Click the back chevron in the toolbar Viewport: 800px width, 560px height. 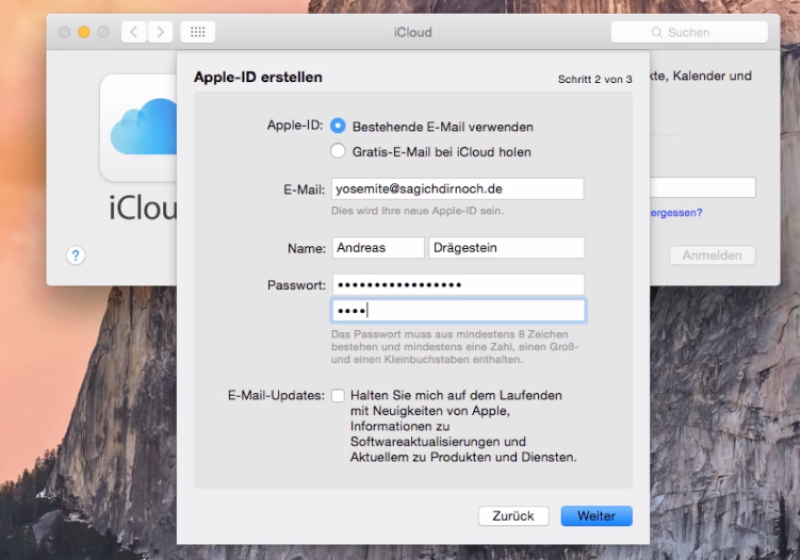134,32
